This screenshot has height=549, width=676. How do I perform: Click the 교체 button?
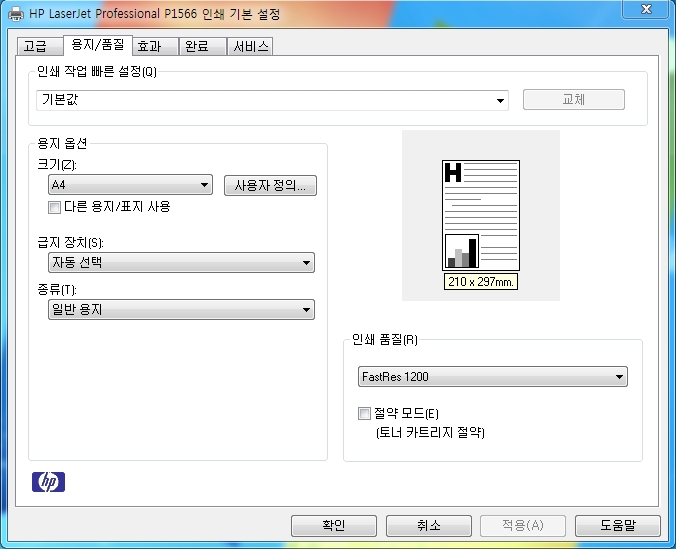click(x=574, y=100)
